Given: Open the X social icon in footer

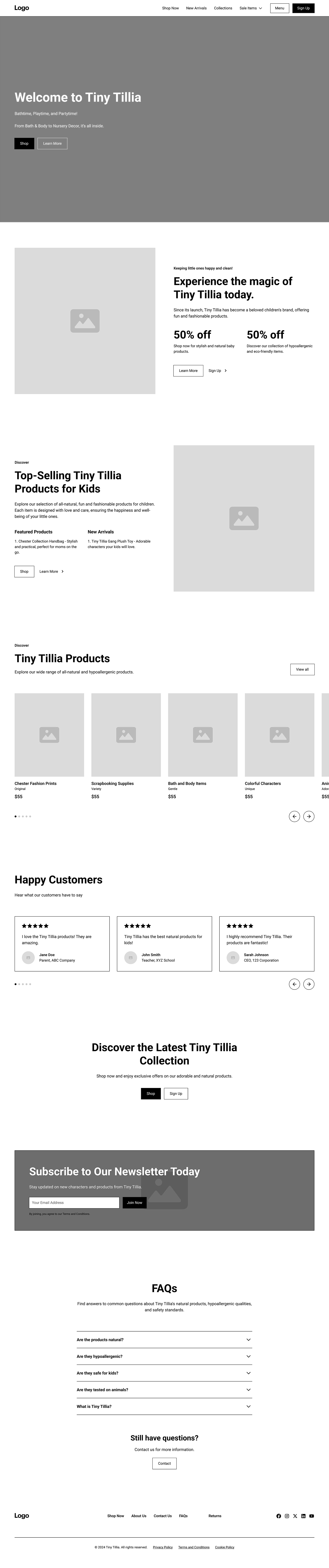Looking at the screenshot, I should pos(295,1516).
